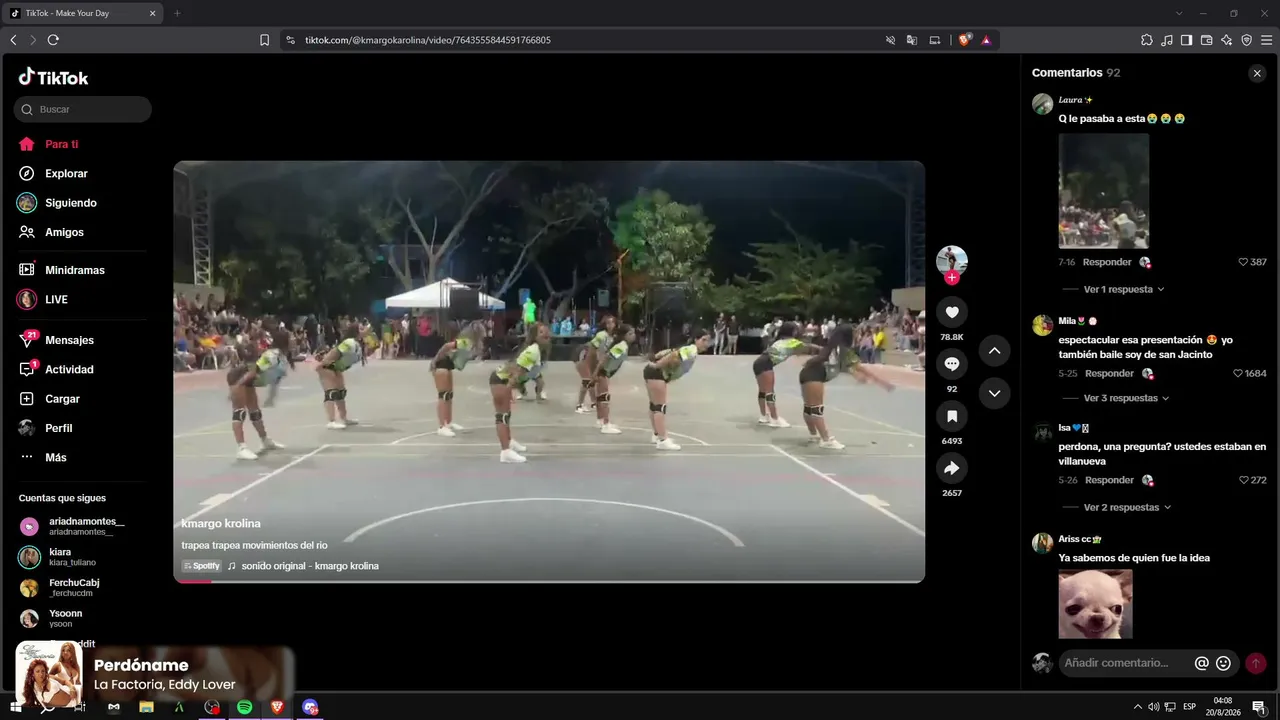The image size is (1280, 720).
Task: Click the mention @ icon in comment box
Action: 1202,663
